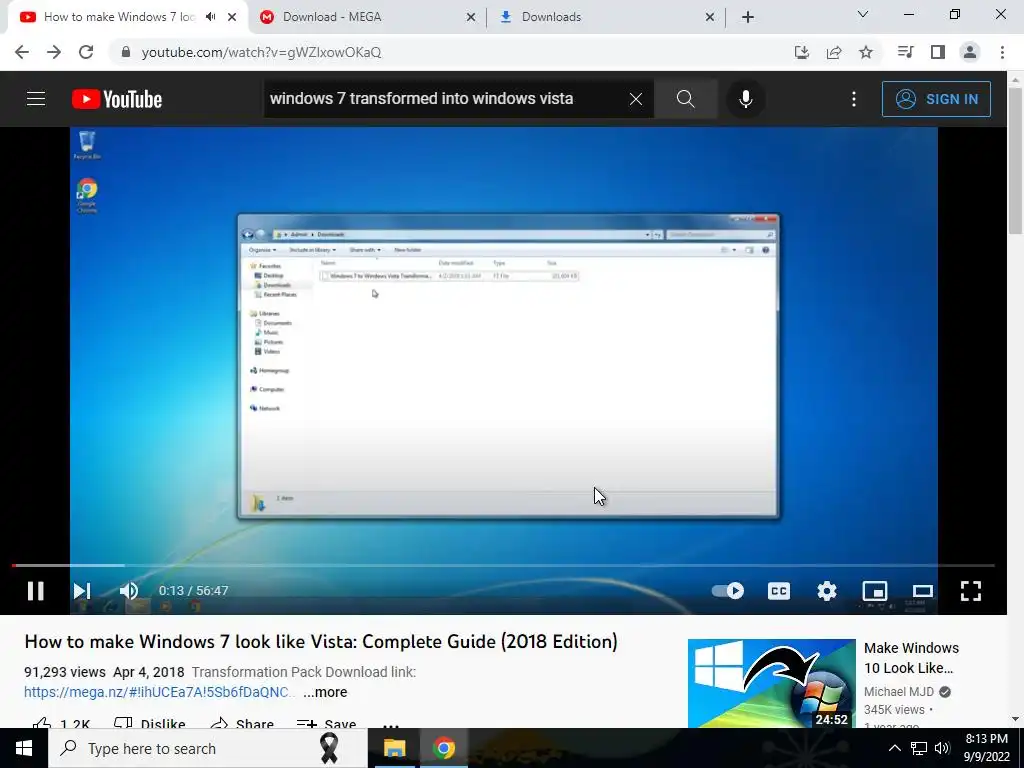Seek along the video progress bar
The width and height of the screenshot is (1024, 768).
(503, 566)
